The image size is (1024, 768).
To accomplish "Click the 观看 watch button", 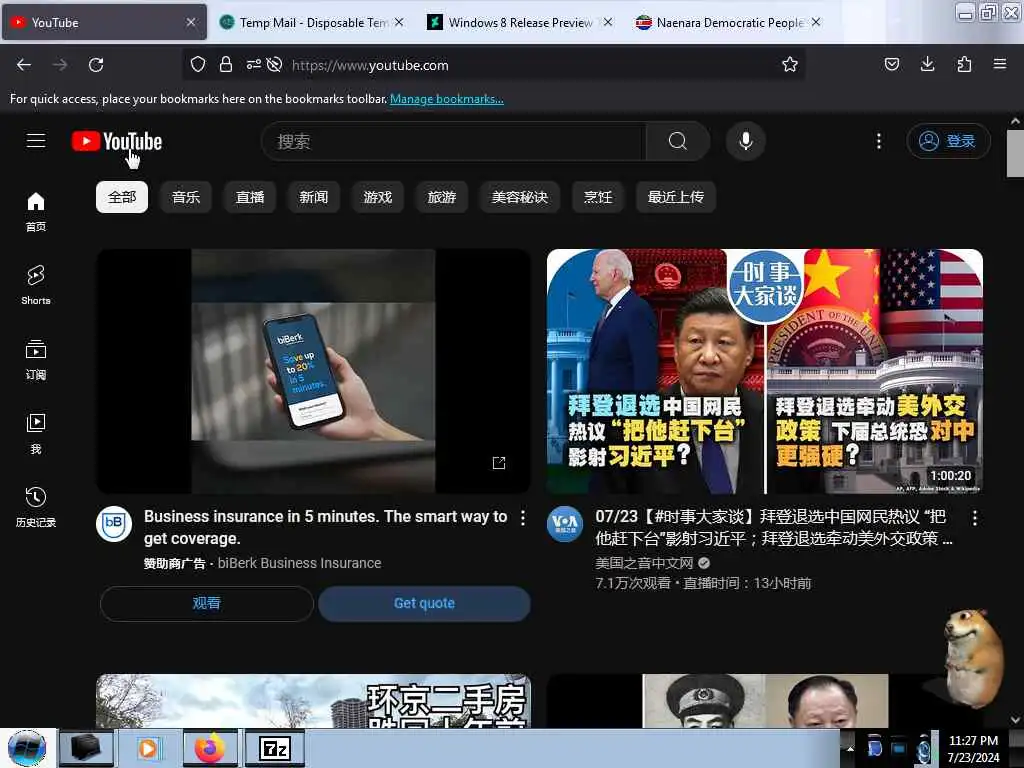I will pyautogui.click(x=206, y=603).
